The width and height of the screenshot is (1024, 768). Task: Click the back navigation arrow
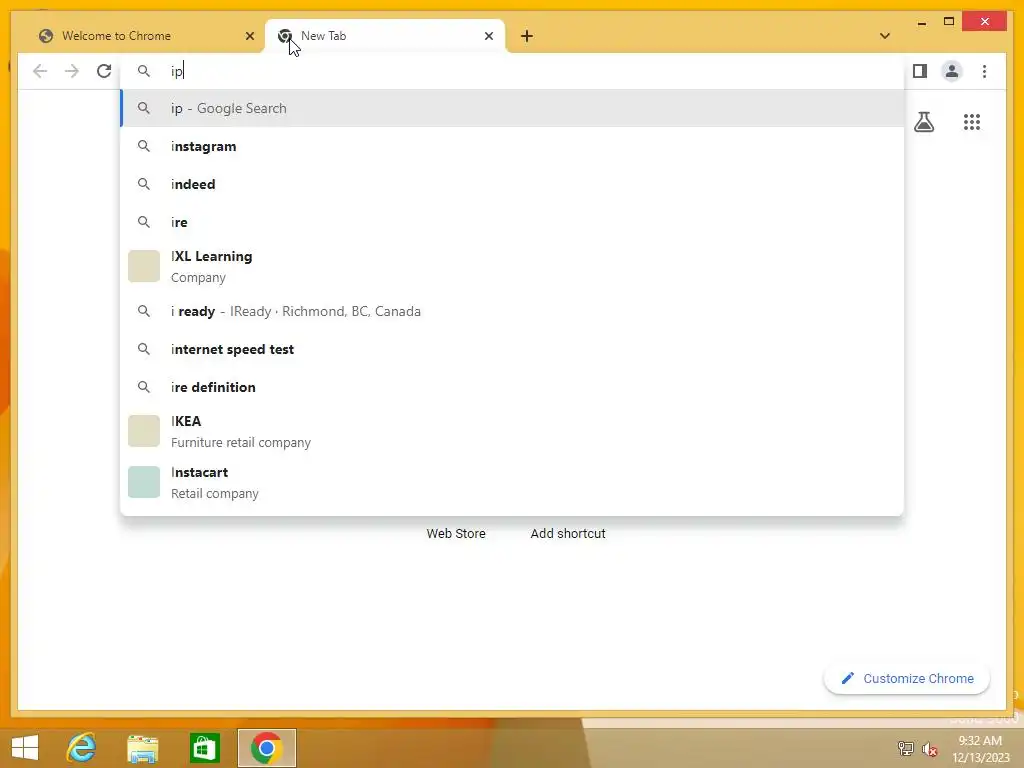click(x=40, y=71)
